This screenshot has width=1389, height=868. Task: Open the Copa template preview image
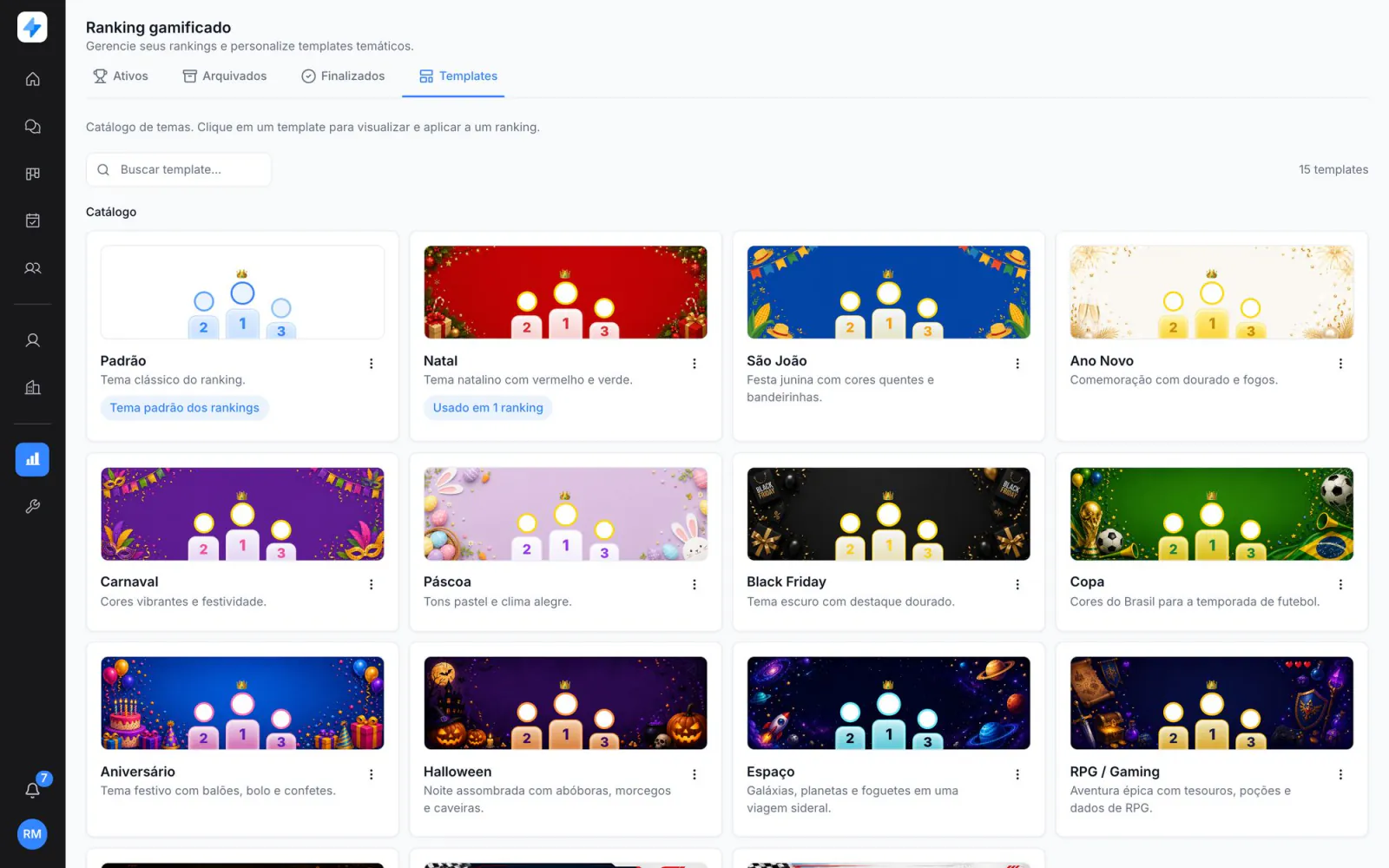[1211, 514]
